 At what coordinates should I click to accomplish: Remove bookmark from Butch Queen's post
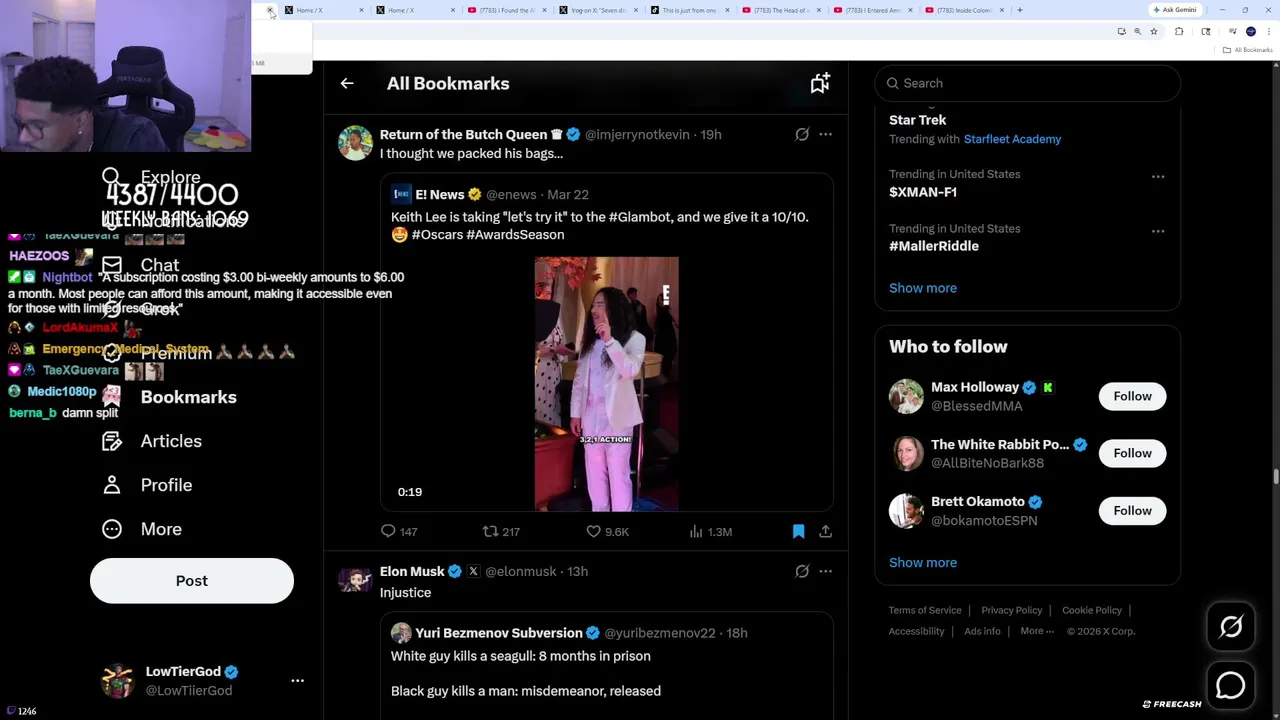pos(798,532)
